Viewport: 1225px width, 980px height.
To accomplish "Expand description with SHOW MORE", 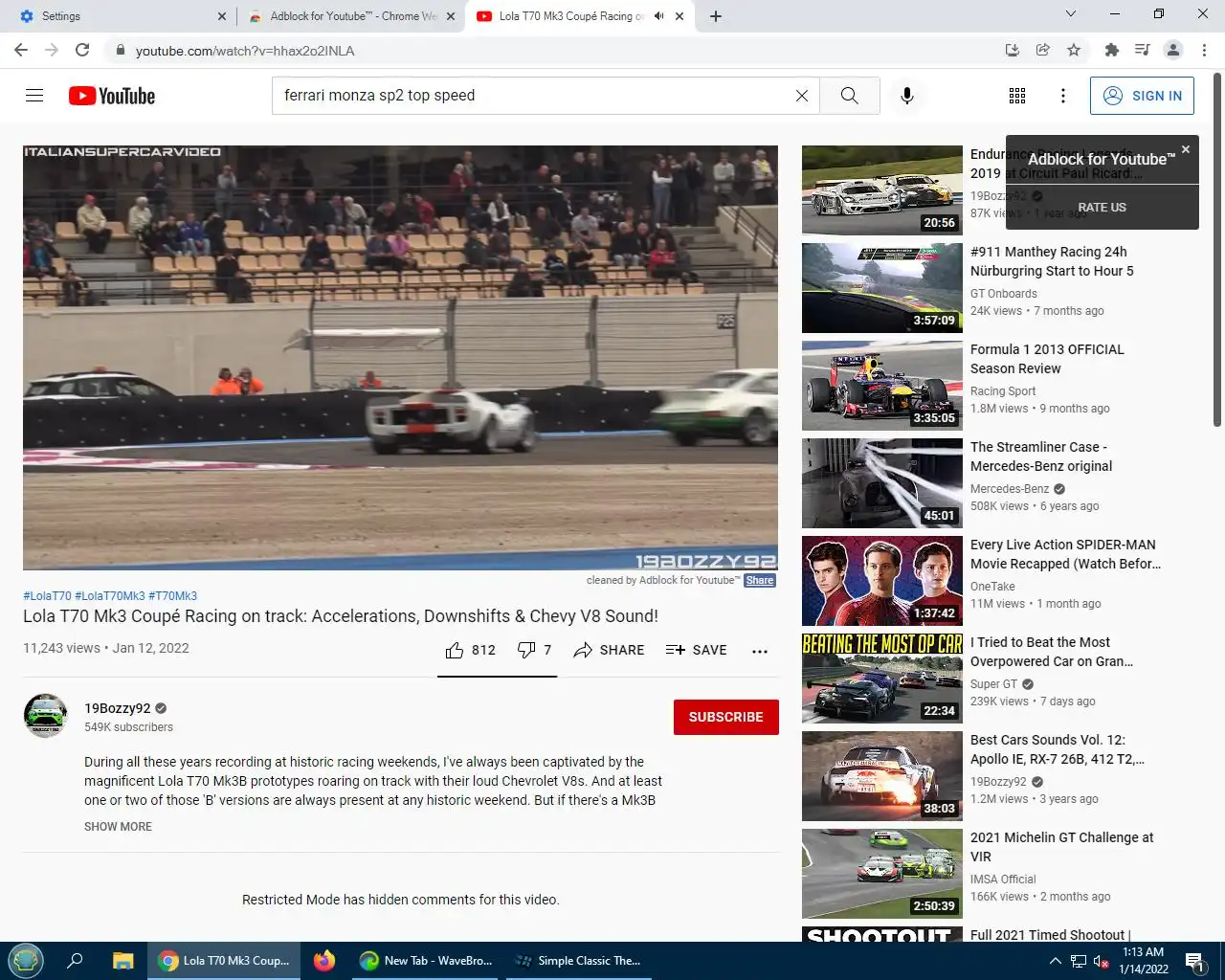I will point(118,827).
